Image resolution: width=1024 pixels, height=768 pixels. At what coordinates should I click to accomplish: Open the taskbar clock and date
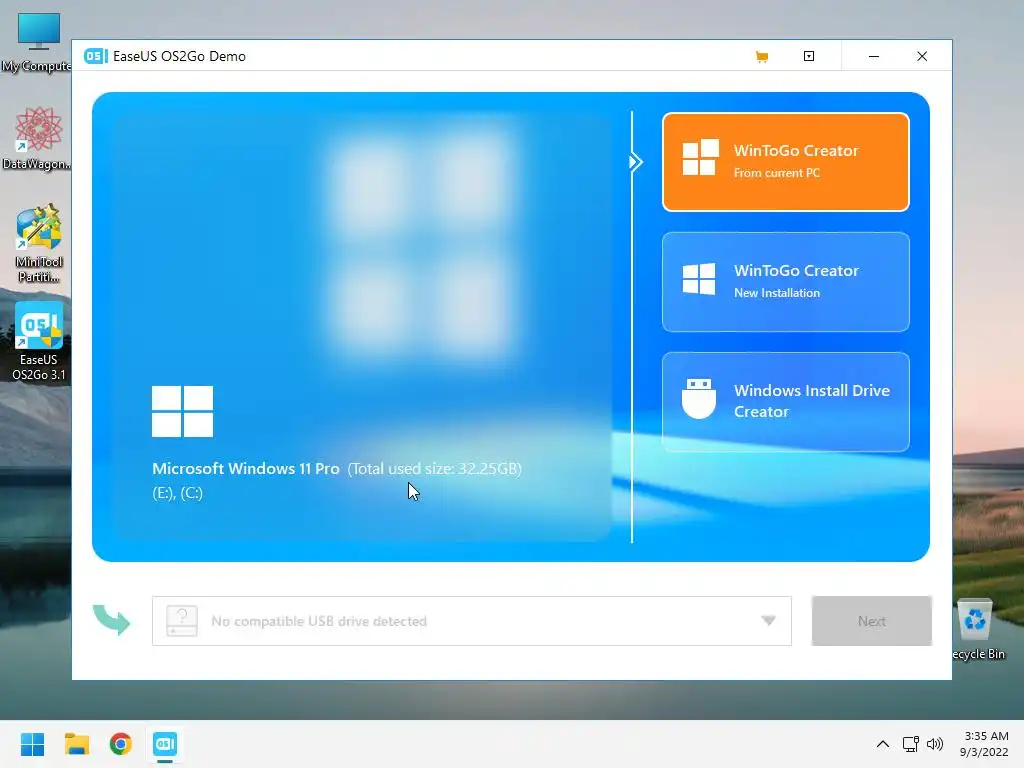pos(985,744)
